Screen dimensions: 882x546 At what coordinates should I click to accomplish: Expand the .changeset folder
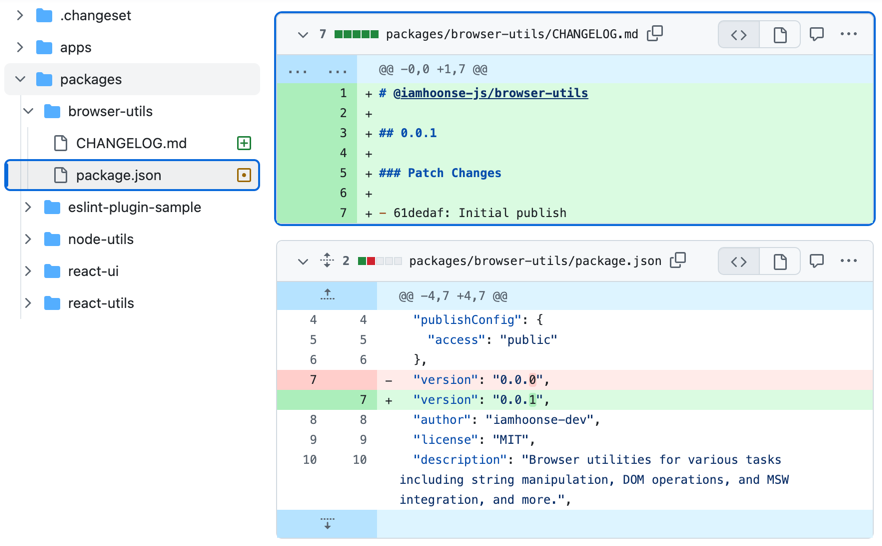click(20, 15)
